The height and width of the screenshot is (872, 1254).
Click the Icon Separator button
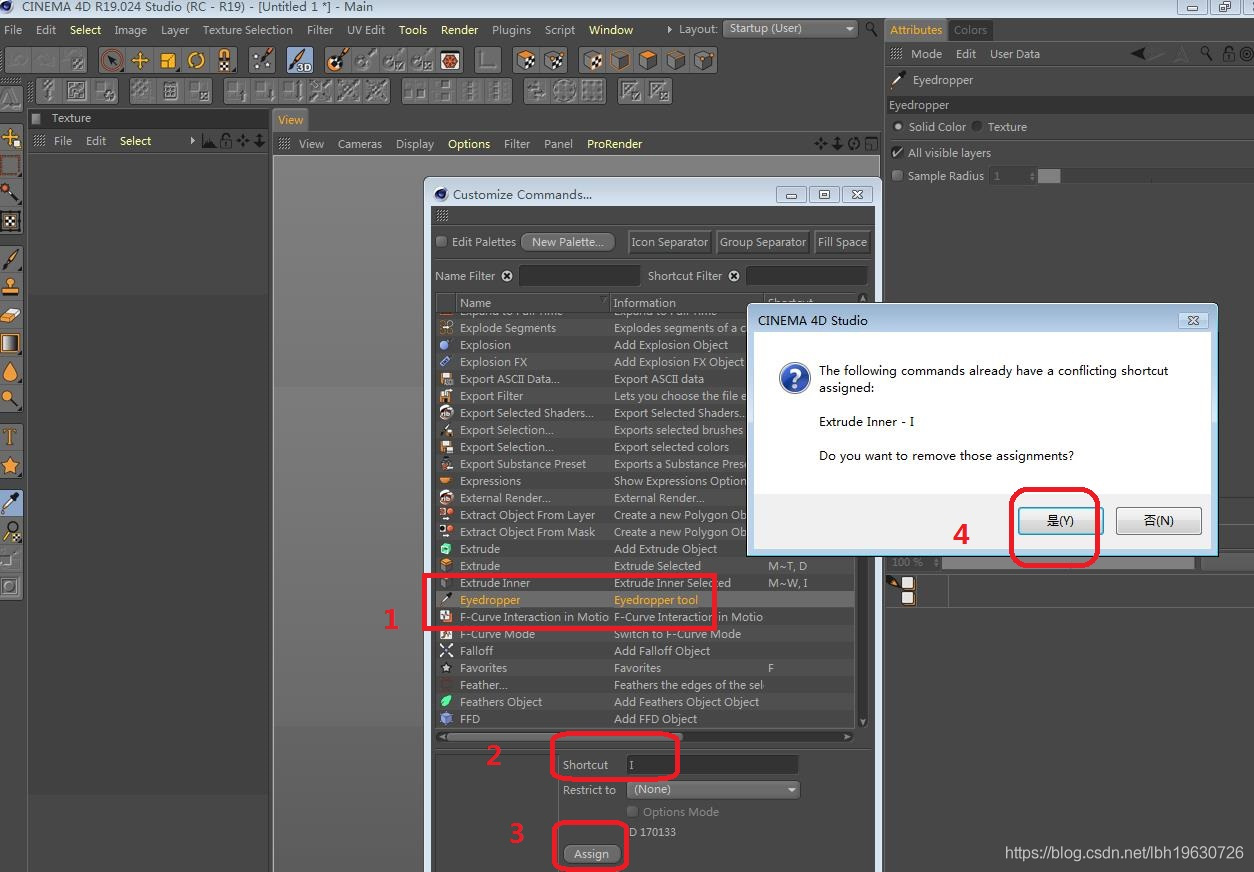coord(670,242)
